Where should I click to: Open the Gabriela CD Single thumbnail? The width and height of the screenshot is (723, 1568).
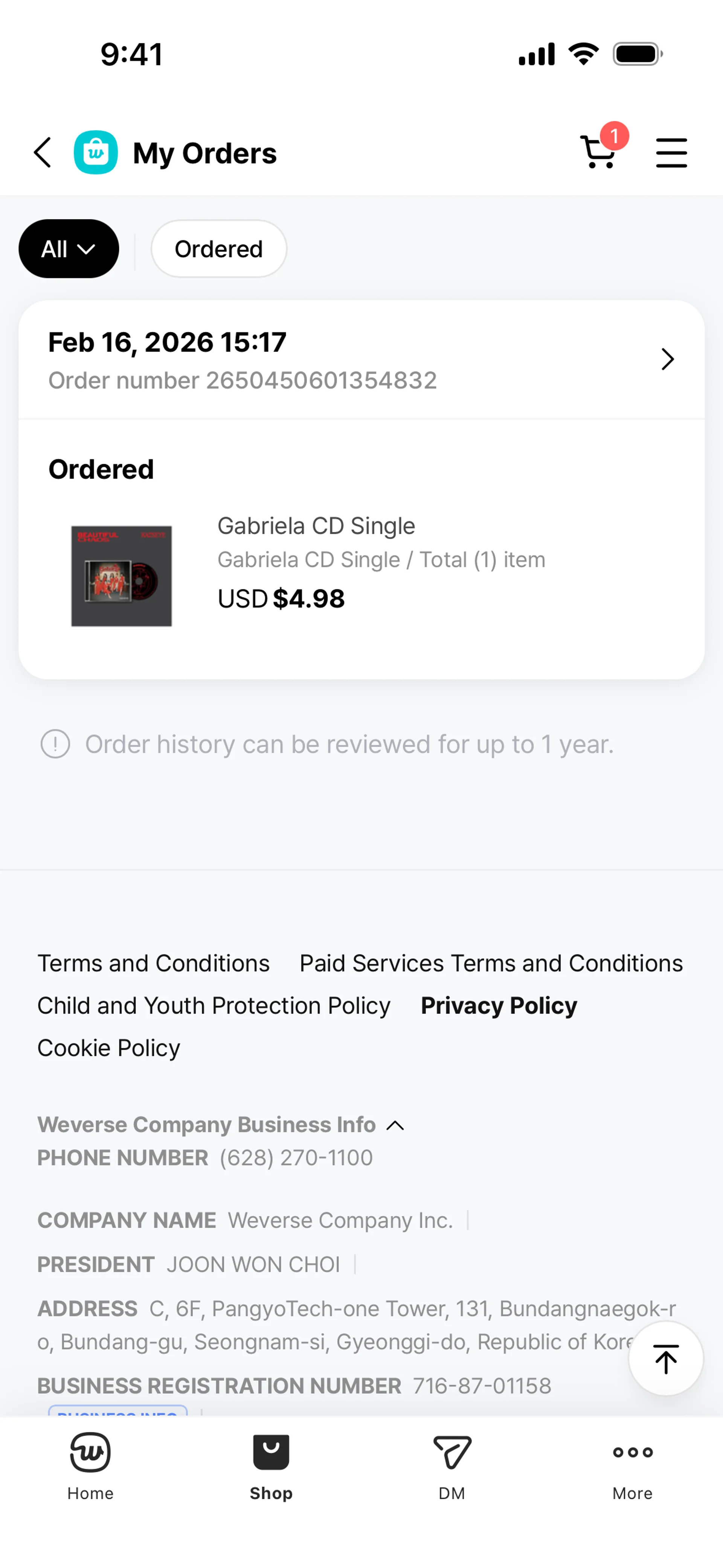pos(121,576)
